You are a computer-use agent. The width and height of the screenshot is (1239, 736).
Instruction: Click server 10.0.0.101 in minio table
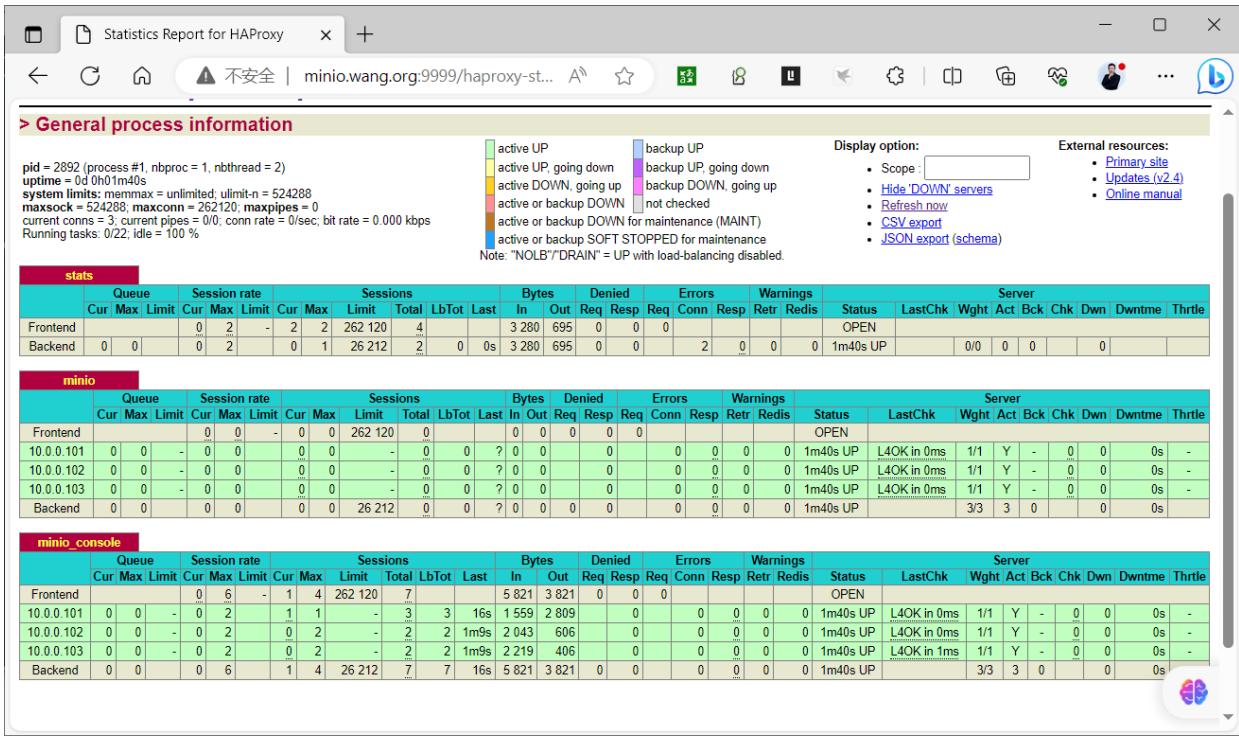(56, 453)
